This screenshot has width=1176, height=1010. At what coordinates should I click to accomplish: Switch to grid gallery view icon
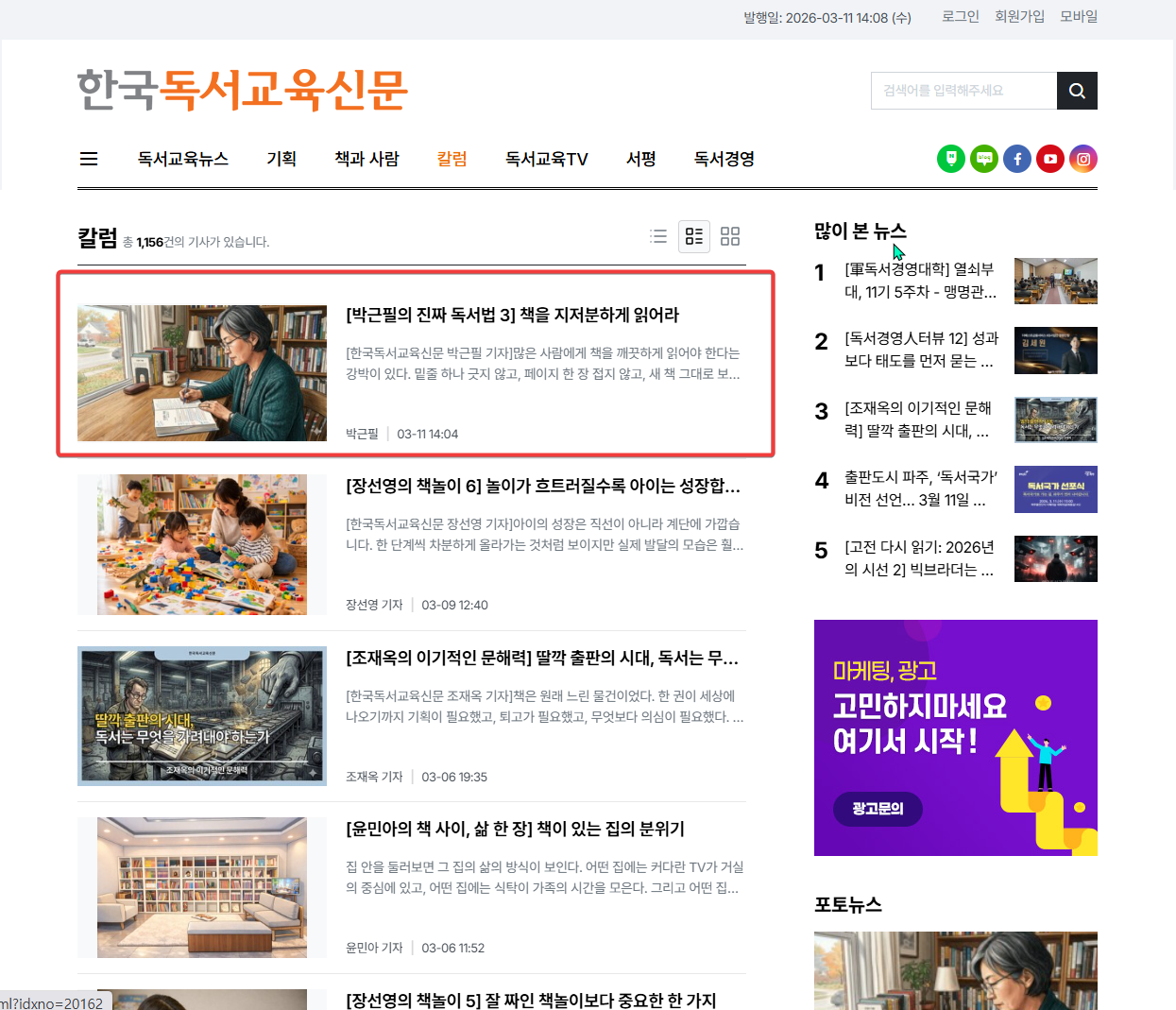tap(730, 236)
